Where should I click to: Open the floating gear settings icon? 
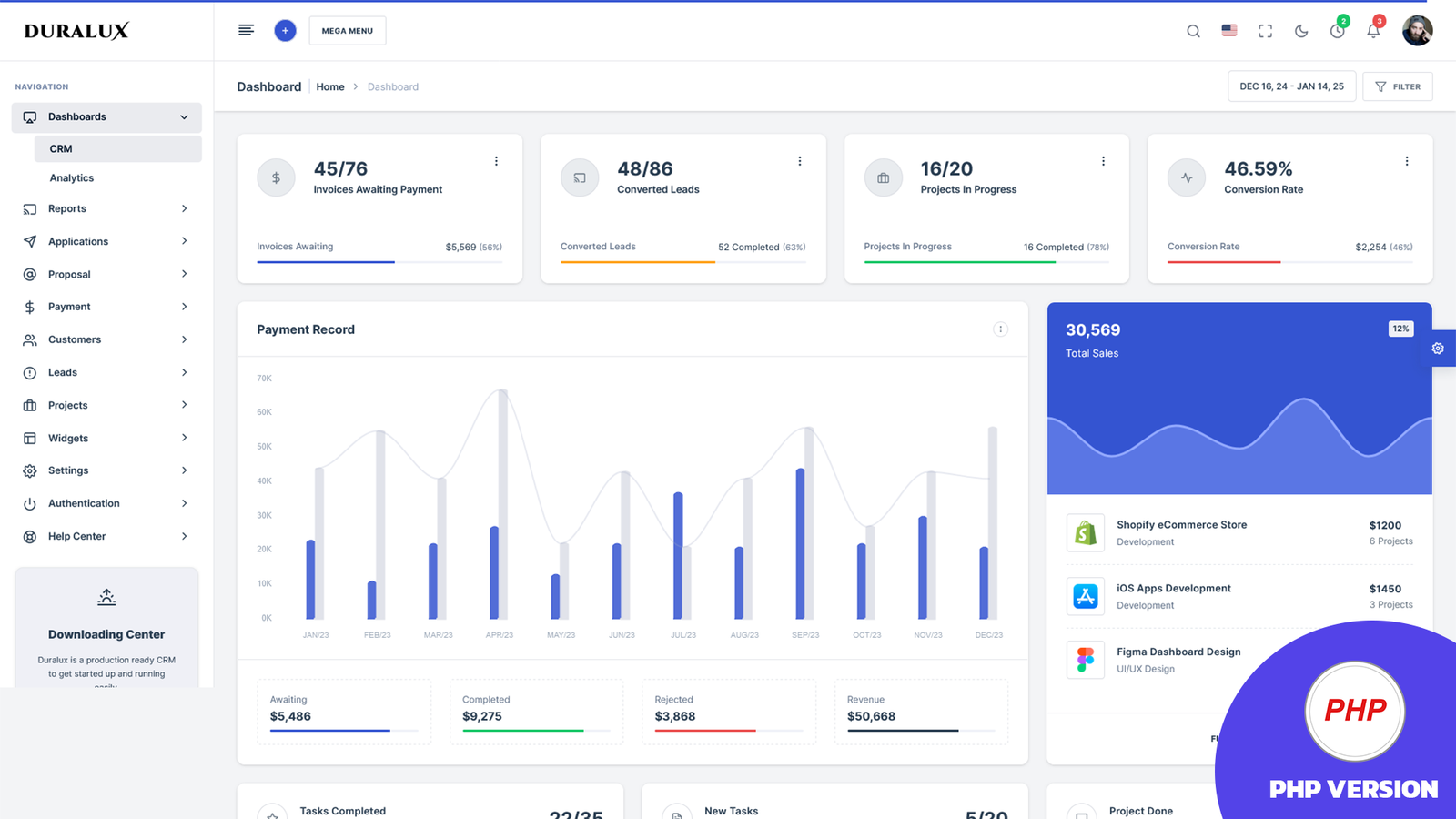tap(1438, 348)
